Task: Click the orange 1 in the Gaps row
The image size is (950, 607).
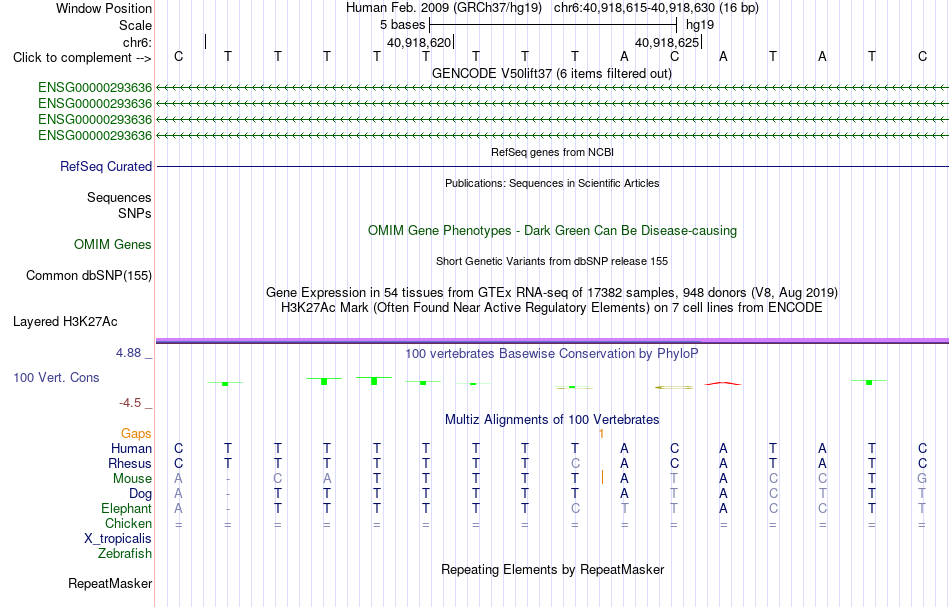Action: tap(602, 434)
